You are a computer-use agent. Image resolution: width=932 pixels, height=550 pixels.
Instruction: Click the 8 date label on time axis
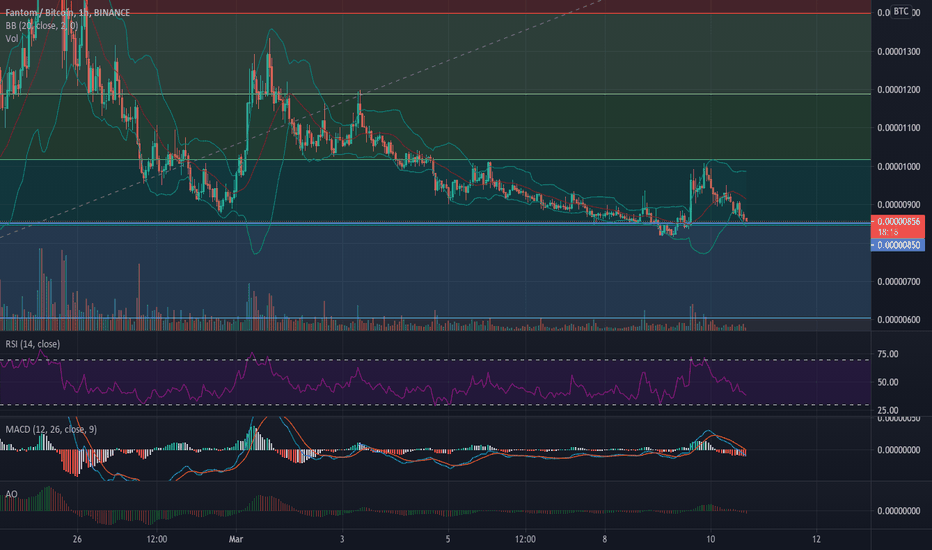604,539
